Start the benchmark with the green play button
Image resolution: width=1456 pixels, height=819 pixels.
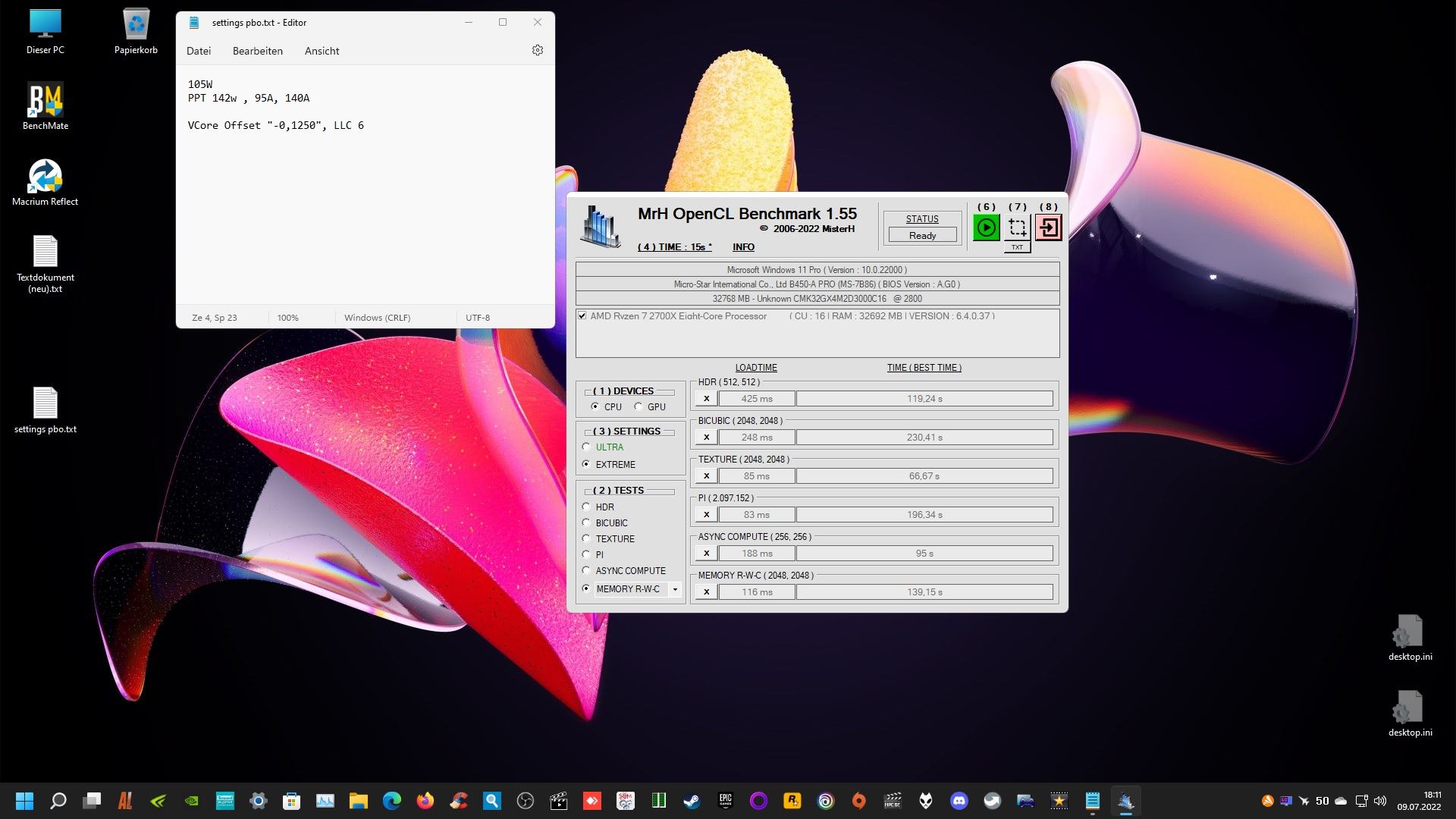click(x=986, y=227)
